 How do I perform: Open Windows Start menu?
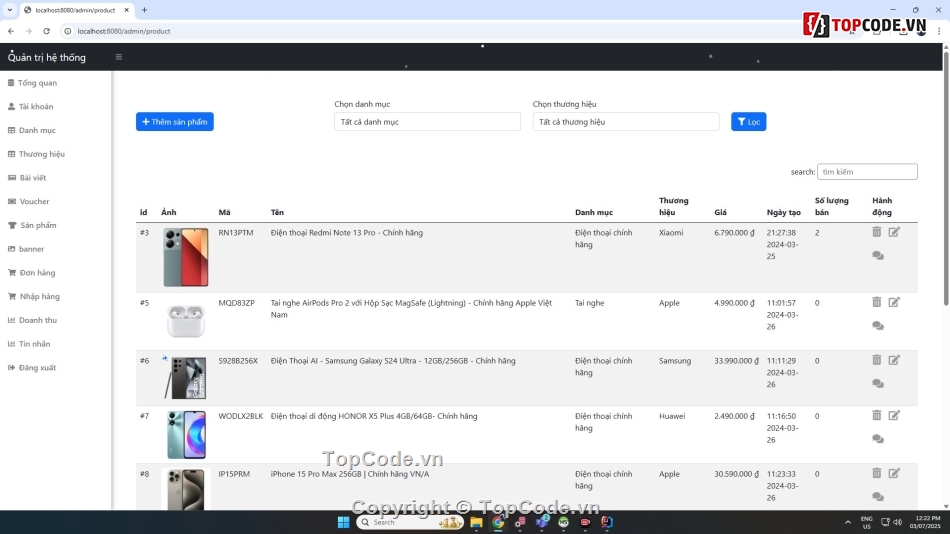[x=344, y=522]
